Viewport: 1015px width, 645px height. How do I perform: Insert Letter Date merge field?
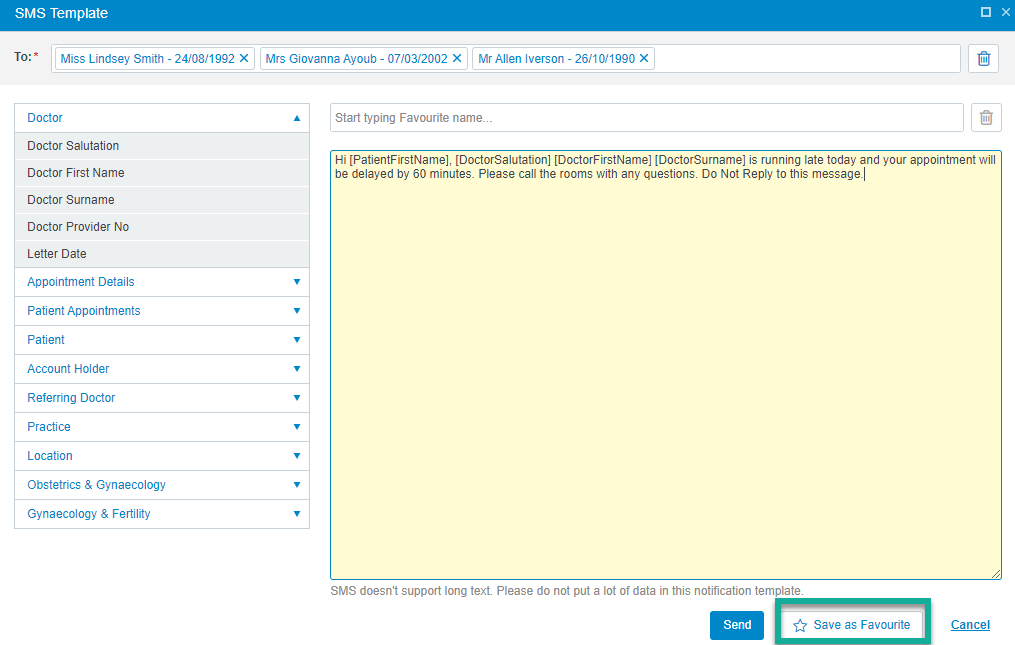click(162, 254)
